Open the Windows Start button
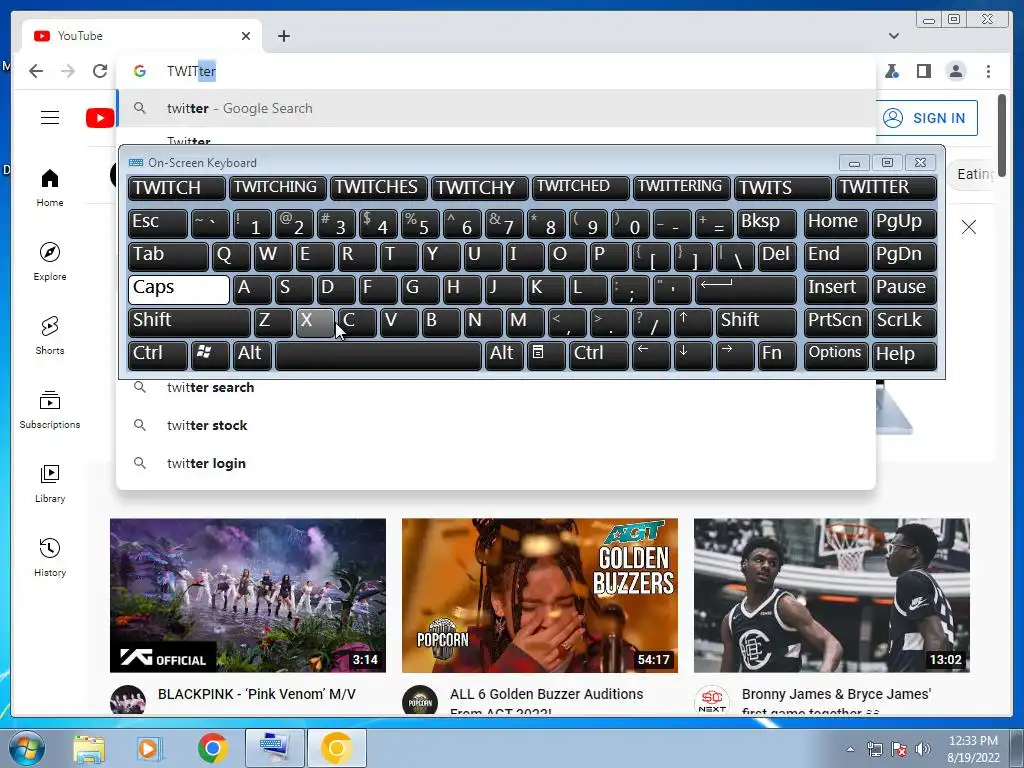 [x=26, y=748]
